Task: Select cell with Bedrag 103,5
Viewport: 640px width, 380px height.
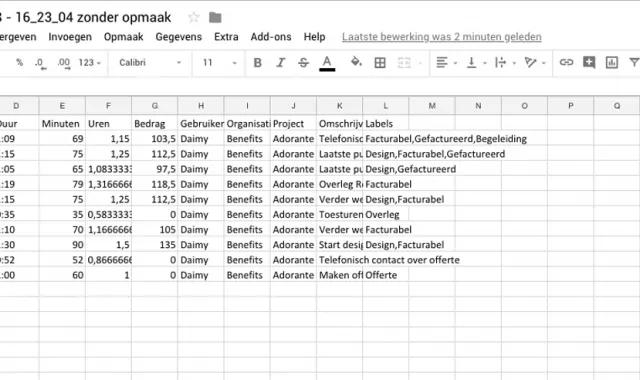Action: click(x=155, y=139)
